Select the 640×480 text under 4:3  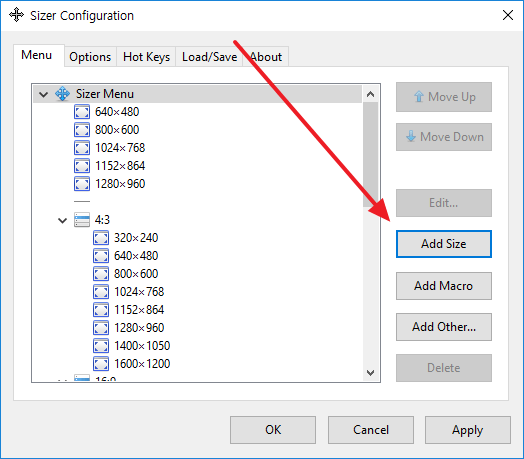coord(136,256)
